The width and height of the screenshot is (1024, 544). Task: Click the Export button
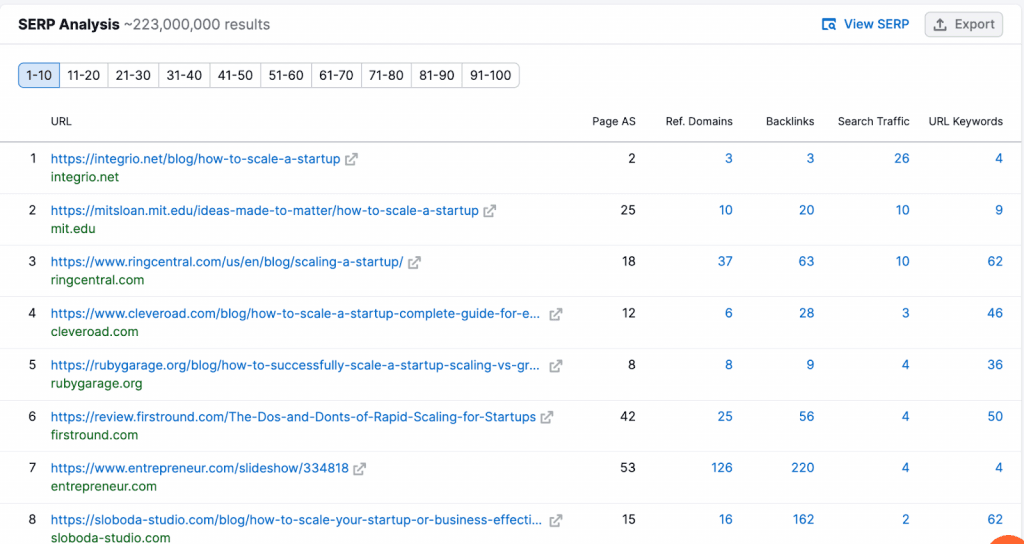964,25
